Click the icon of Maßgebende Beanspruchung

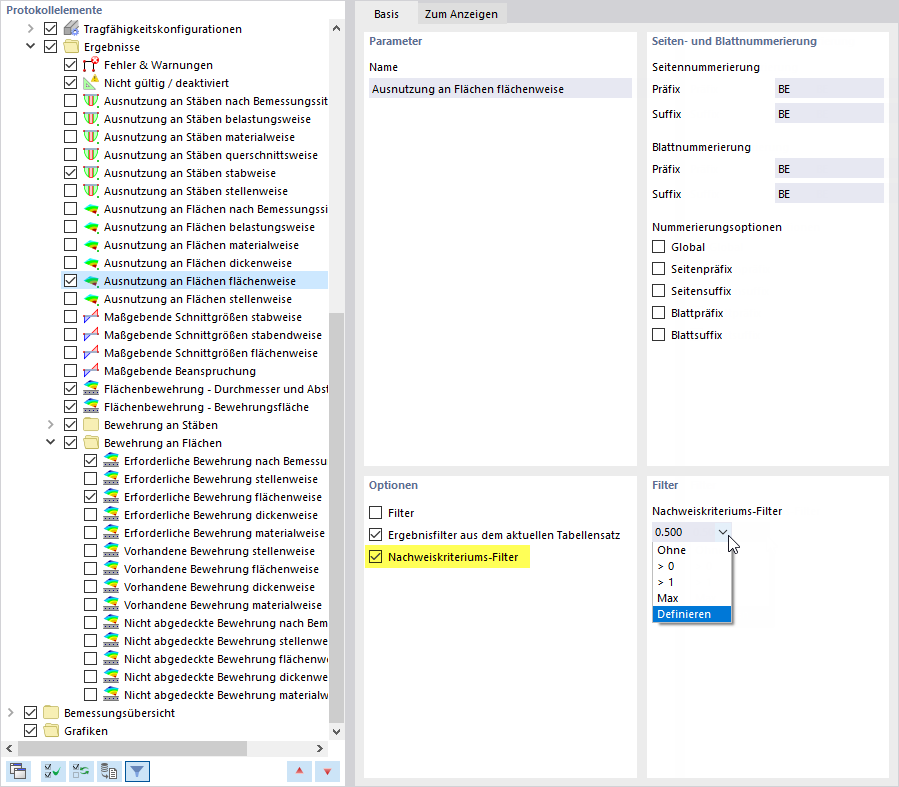click(91, 371)
